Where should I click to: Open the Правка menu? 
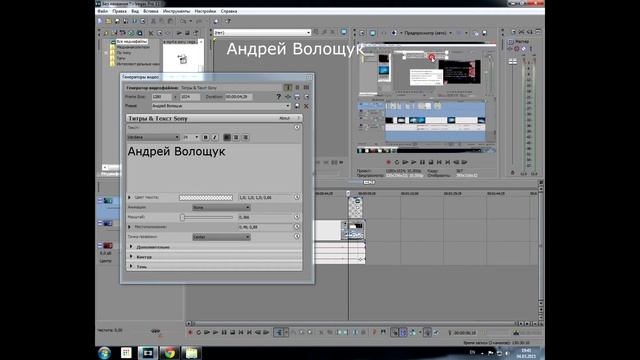[119, 11]
